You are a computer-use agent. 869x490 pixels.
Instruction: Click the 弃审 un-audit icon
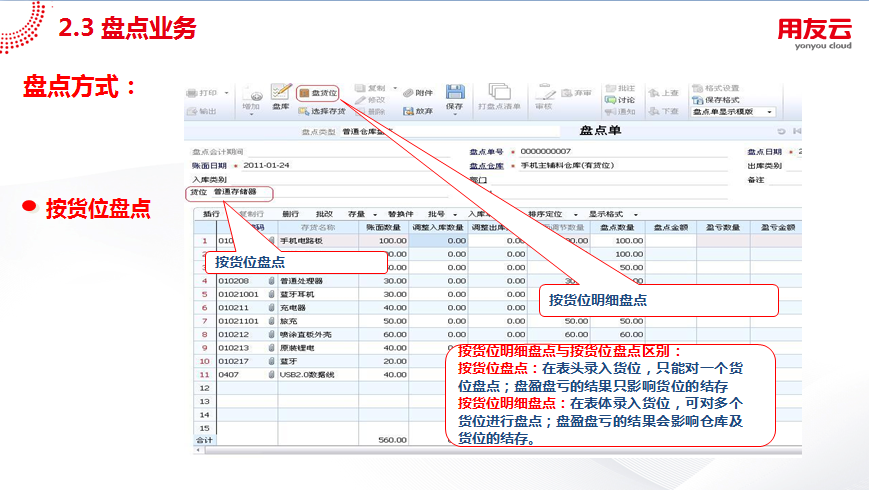coord(566,93)
